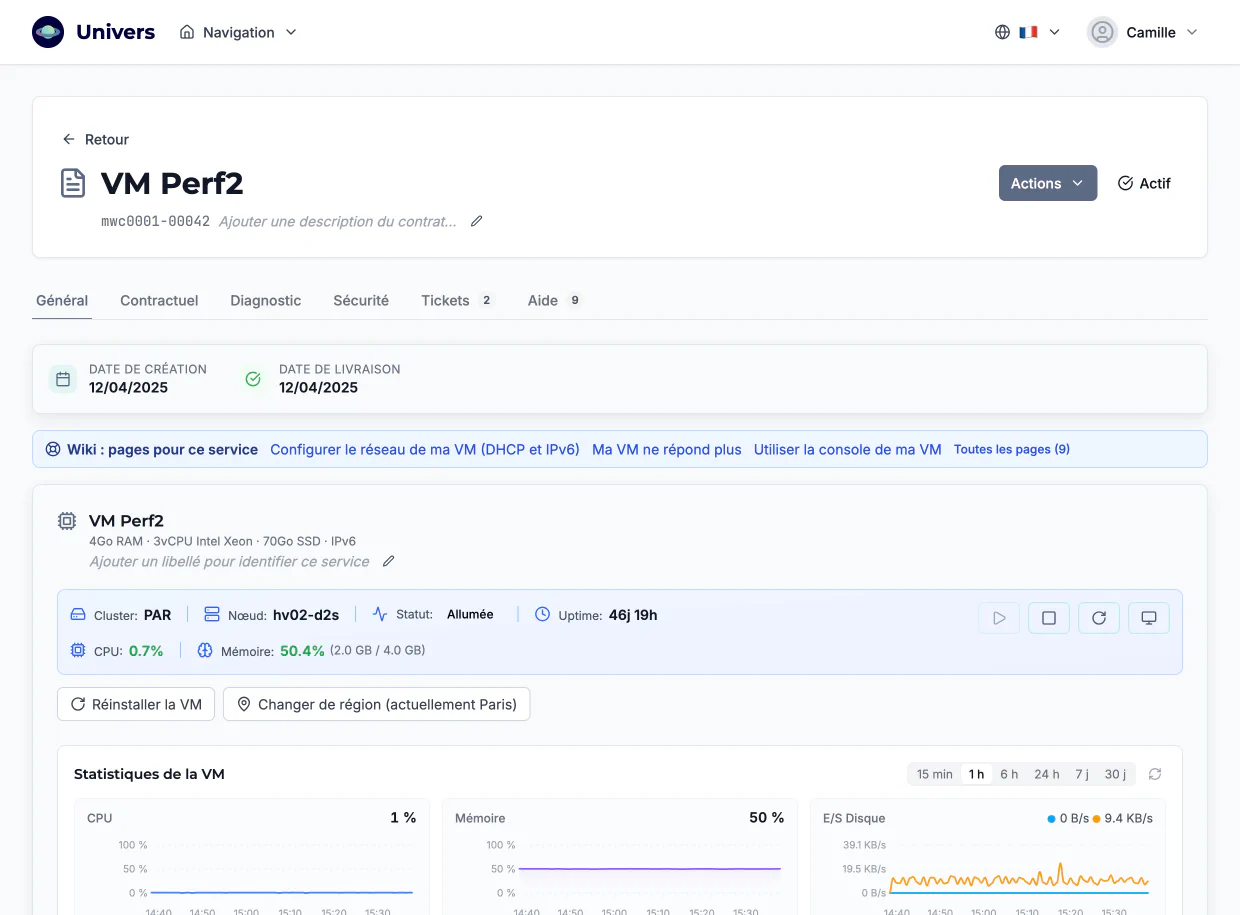Click the creation date calendar icon

[63, 379]
